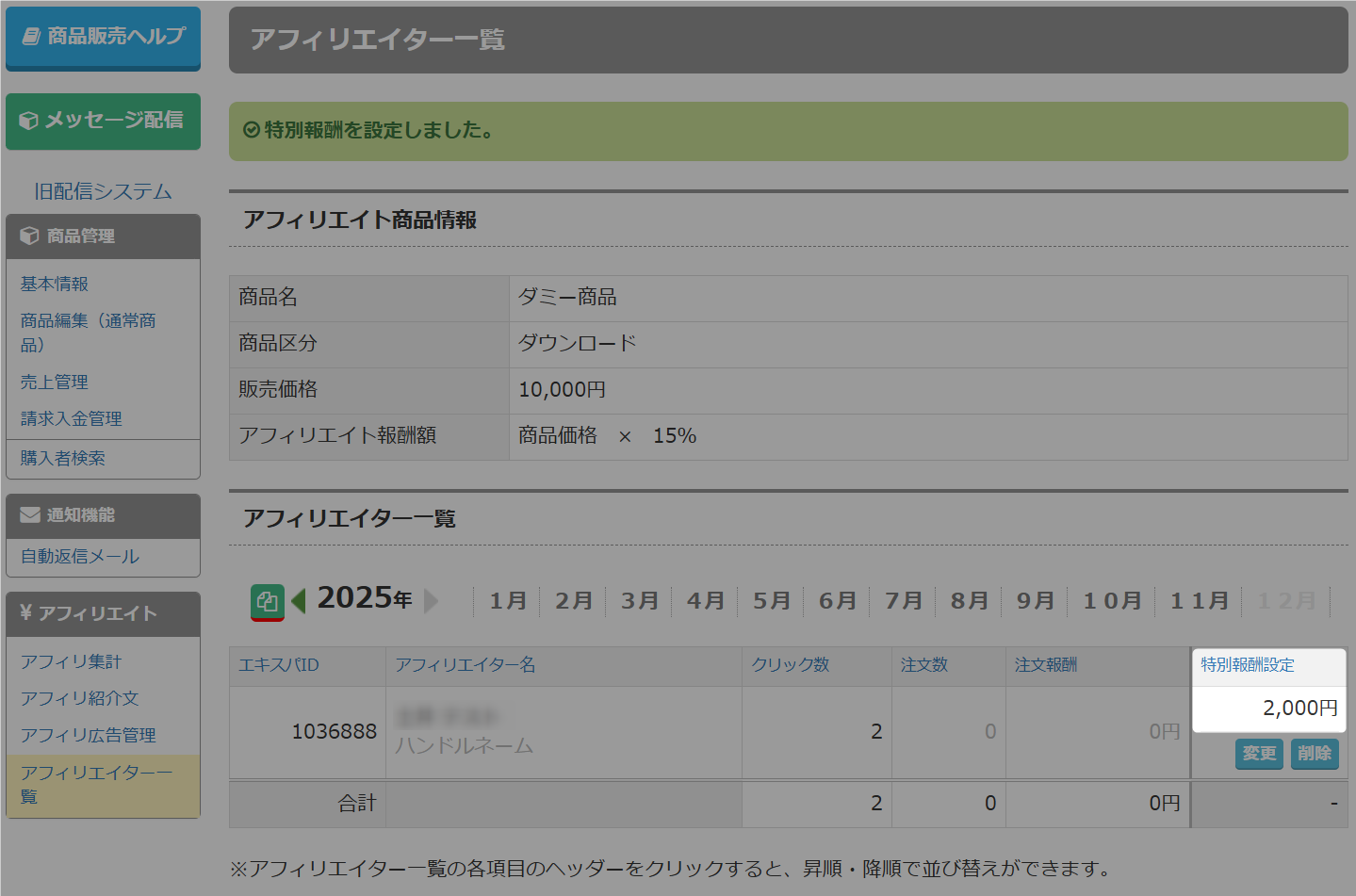Open アフィリ広告管理 page
This screenshot has width=1356, height=896.
pos(89,735)
